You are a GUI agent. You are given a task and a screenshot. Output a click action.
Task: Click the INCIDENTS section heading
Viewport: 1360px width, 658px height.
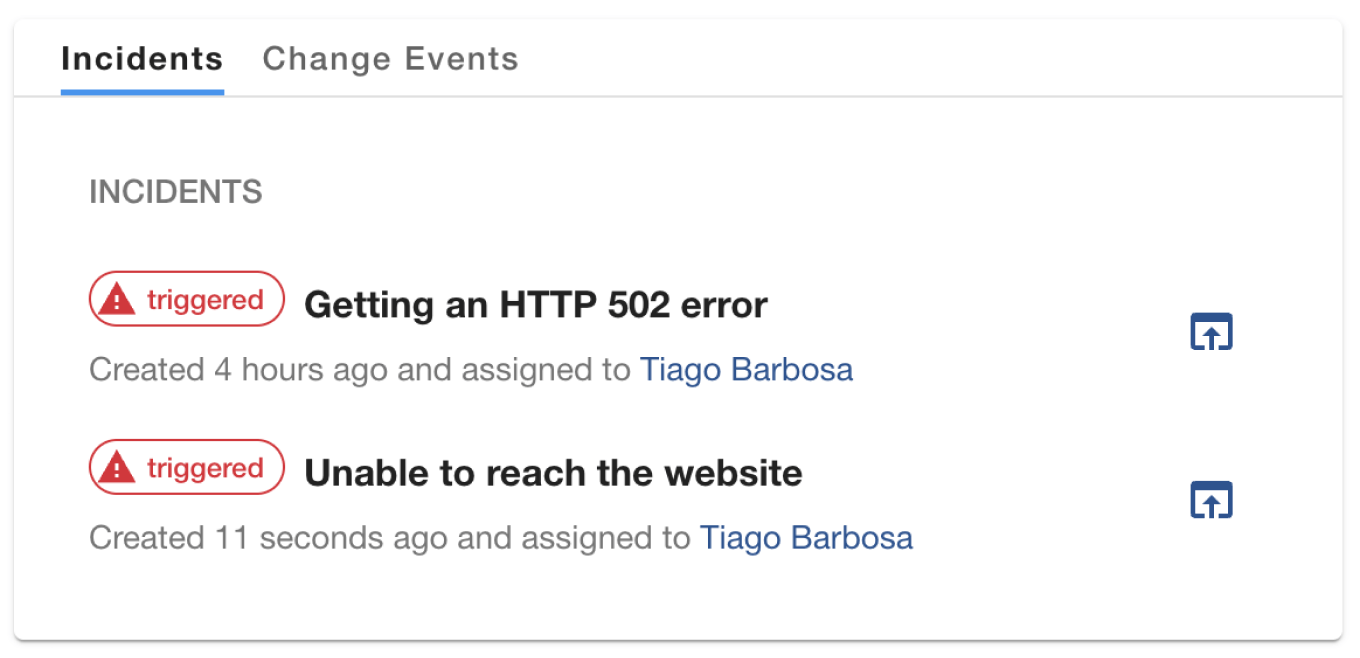click(x=176, y=191)
